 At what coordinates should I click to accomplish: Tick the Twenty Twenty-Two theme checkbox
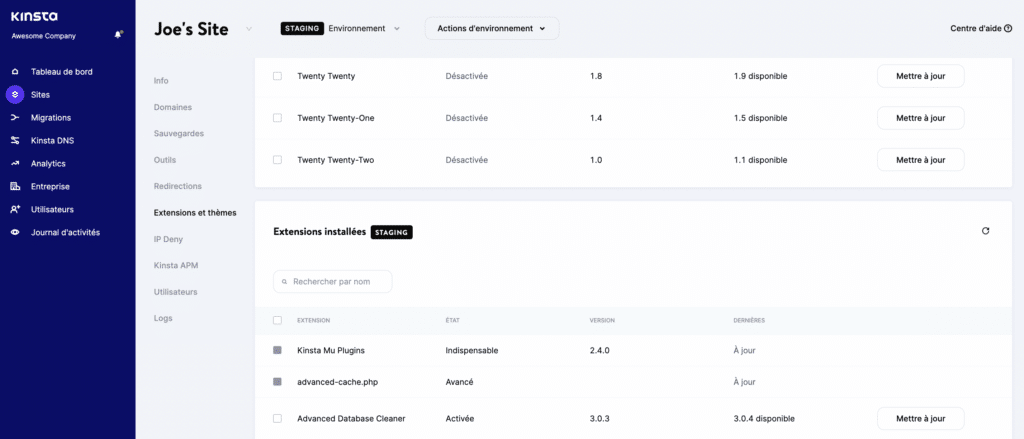click(x=278, y=160)
